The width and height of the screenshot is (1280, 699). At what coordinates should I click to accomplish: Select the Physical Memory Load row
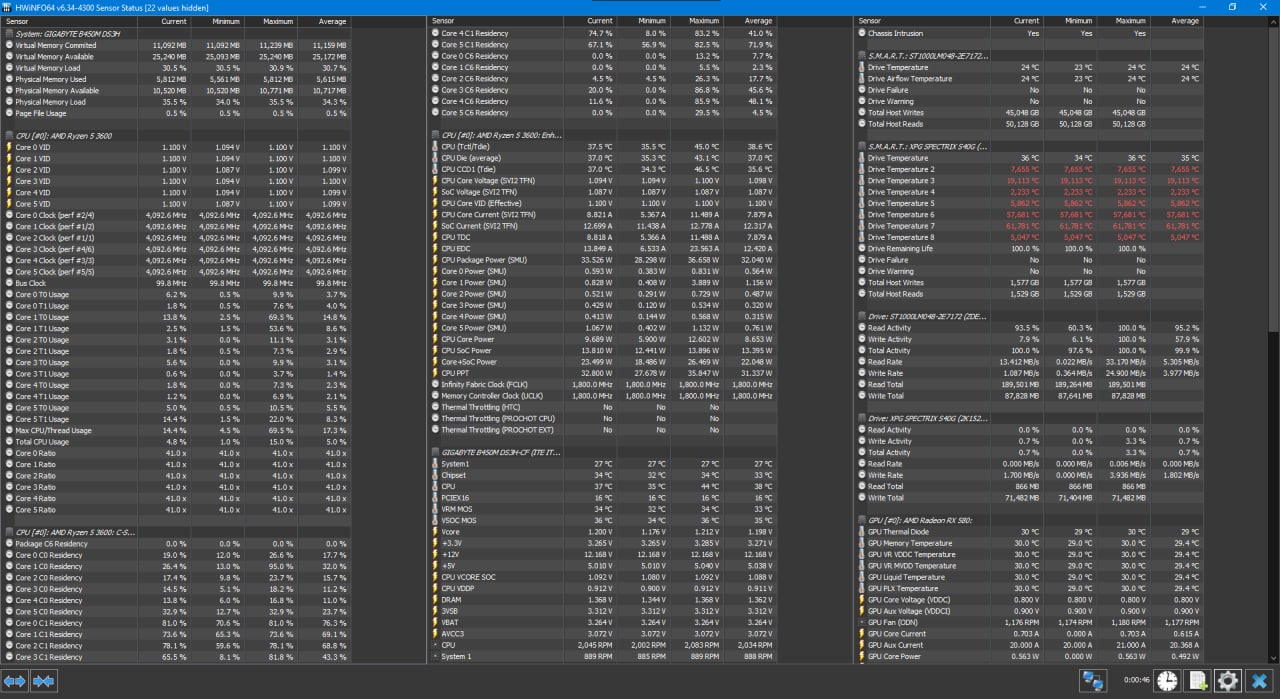tap(176, 102)
